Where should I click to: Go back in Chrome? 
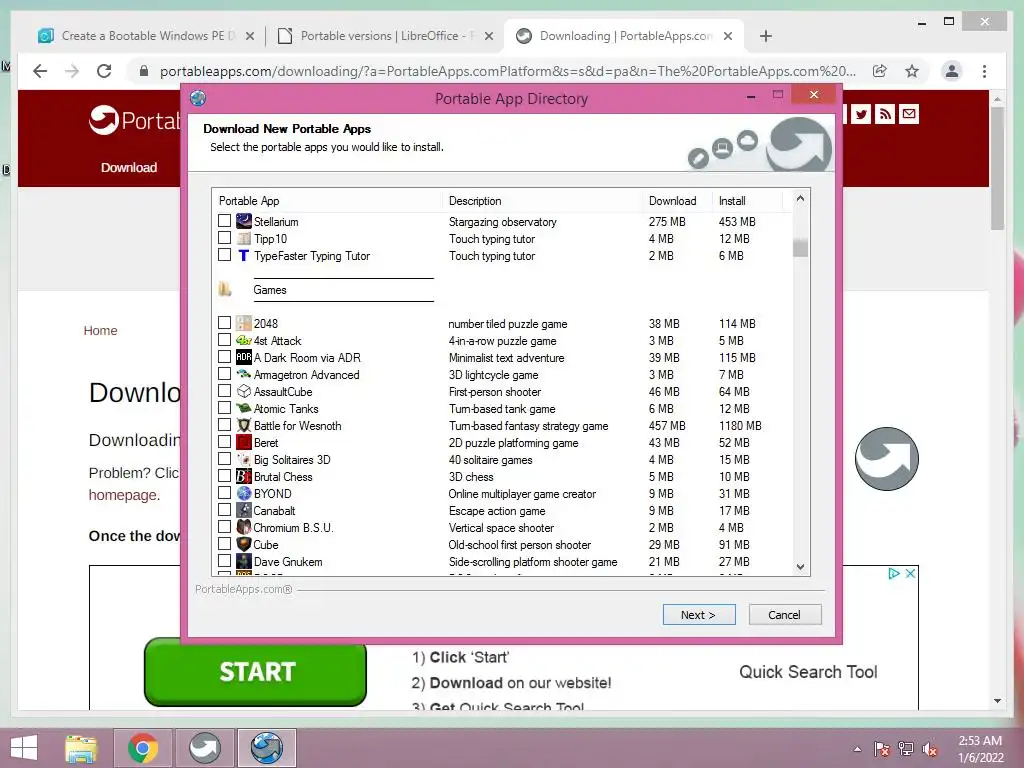(x=40, y=71)
